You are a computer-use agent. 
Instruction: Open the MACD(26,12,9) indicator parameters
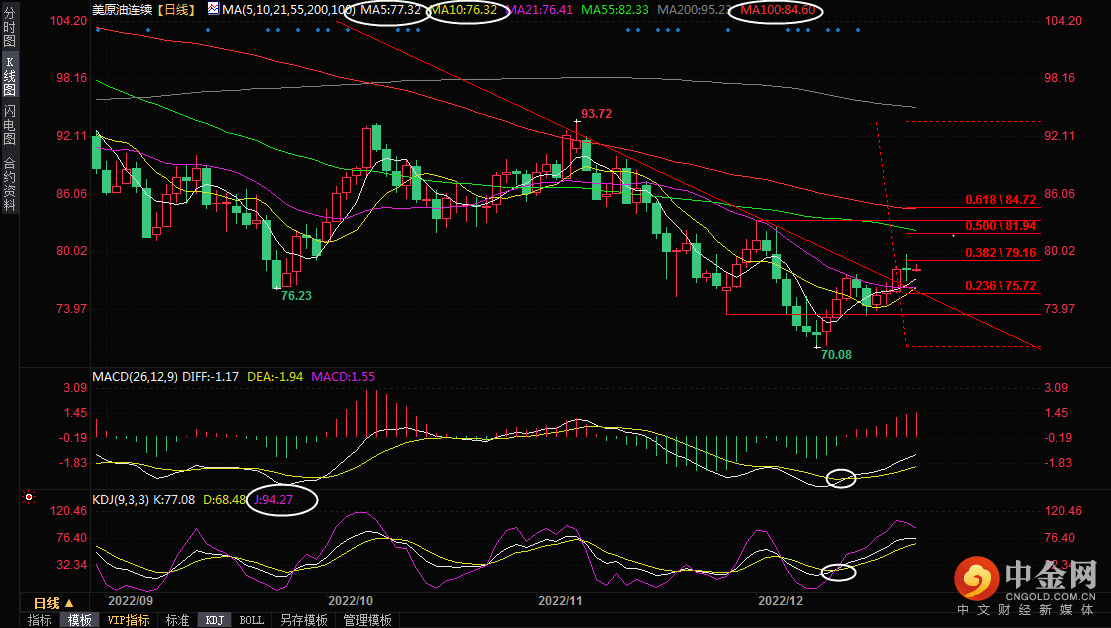point(136,377)
